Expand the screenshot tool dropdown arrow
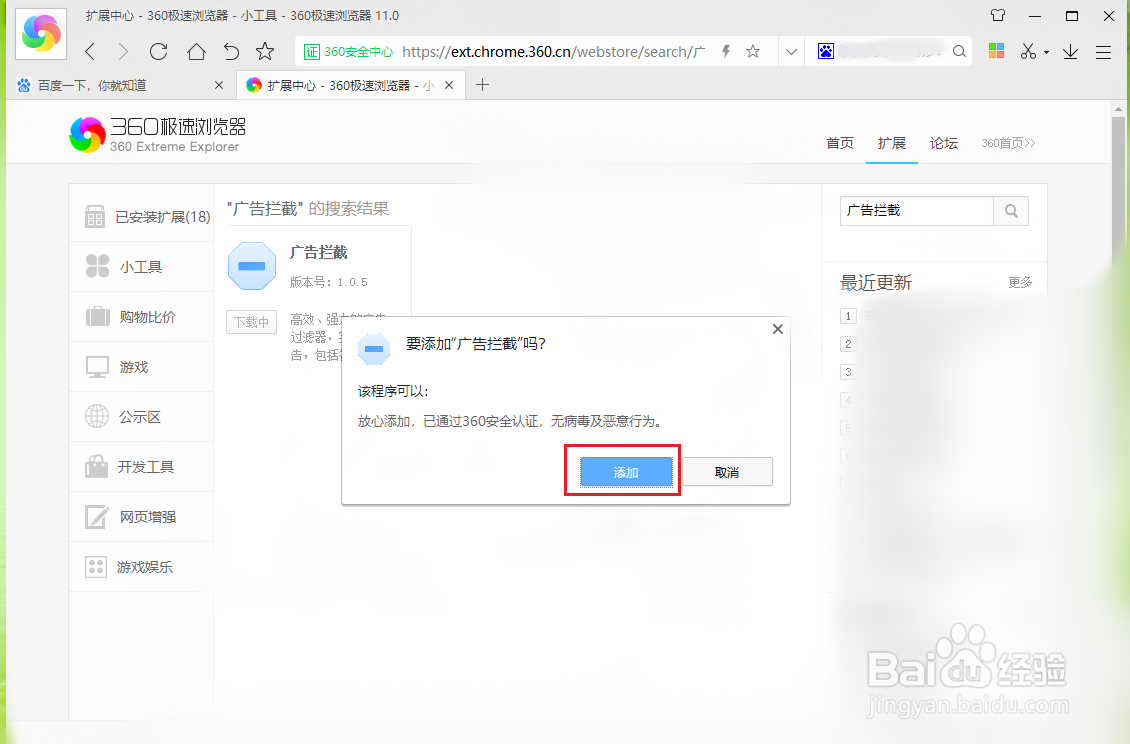The width and height of the screenshot is (1130, 744). pos(1046,53)
